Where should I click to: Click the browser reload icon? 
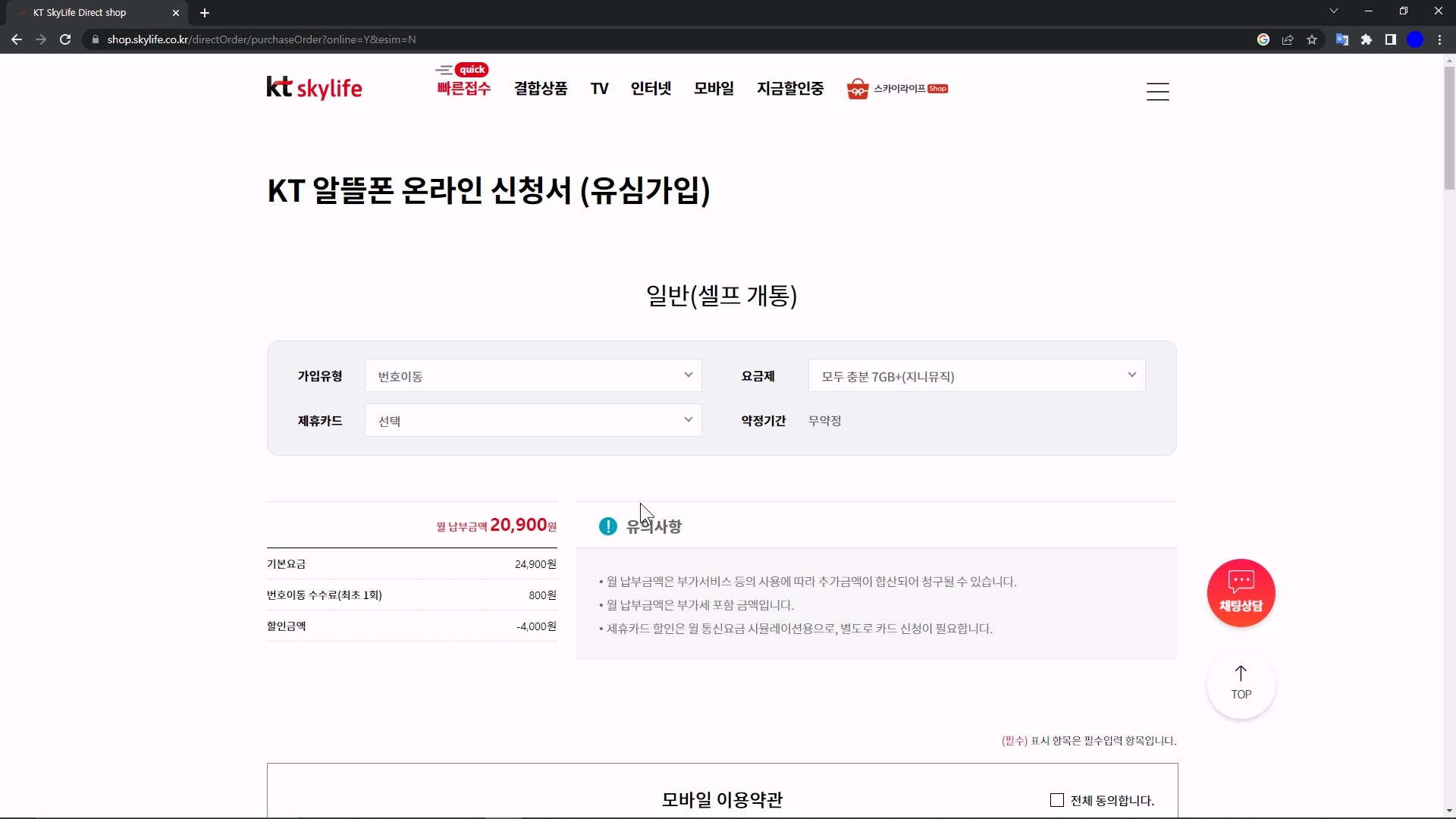(x=65, y=39)
